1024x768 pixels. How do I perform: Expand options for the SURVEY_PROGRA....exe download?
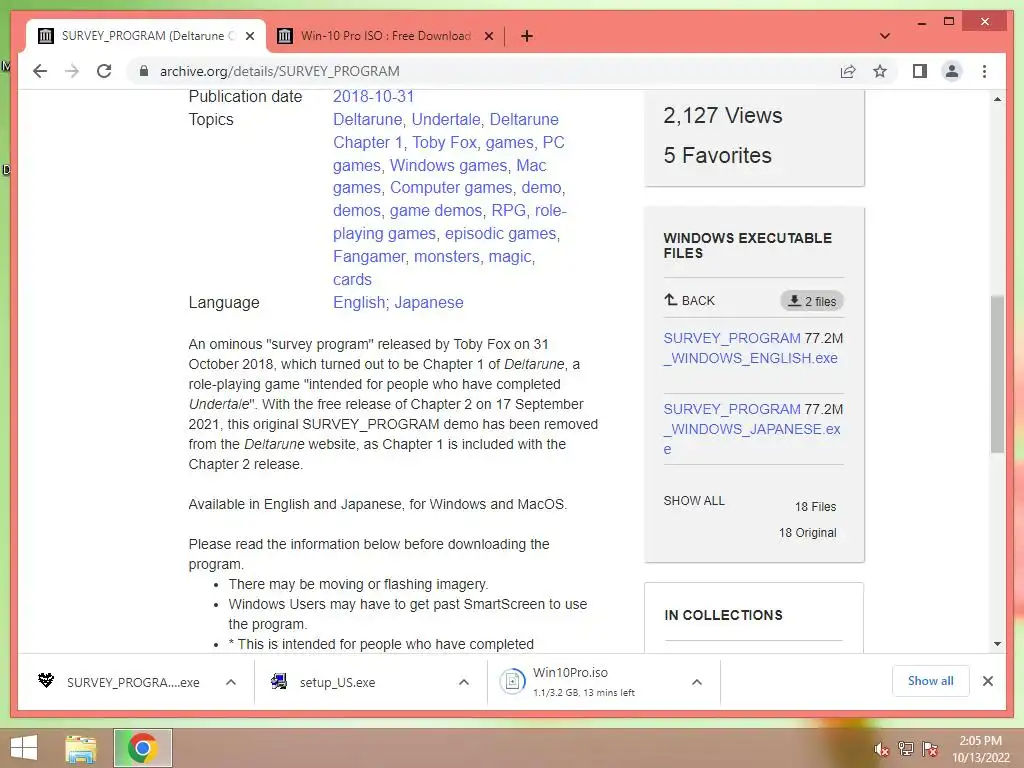point(231,682)
